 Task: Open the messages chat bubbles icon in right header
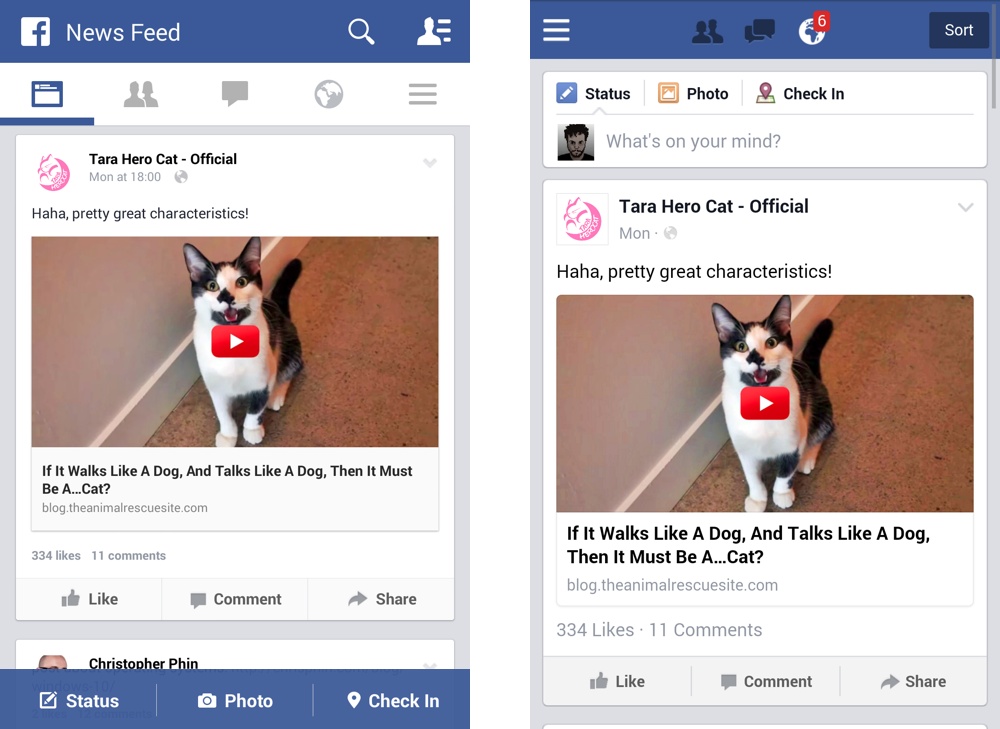tap(760, 31)
